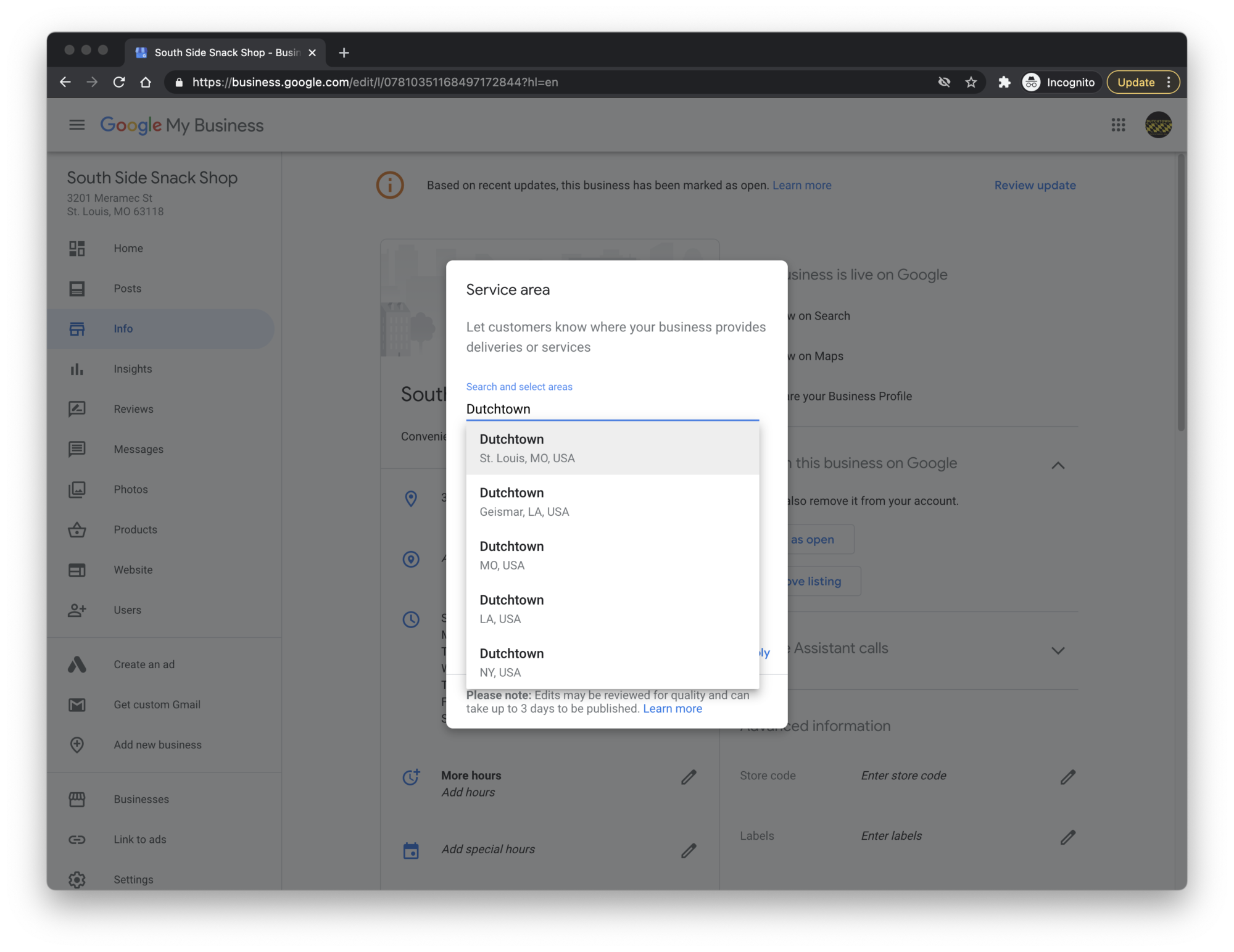Click the Photos sidebar icon
Image resolution: width=1234 pixels, height=952 pixels.
[x=77, y=489]
